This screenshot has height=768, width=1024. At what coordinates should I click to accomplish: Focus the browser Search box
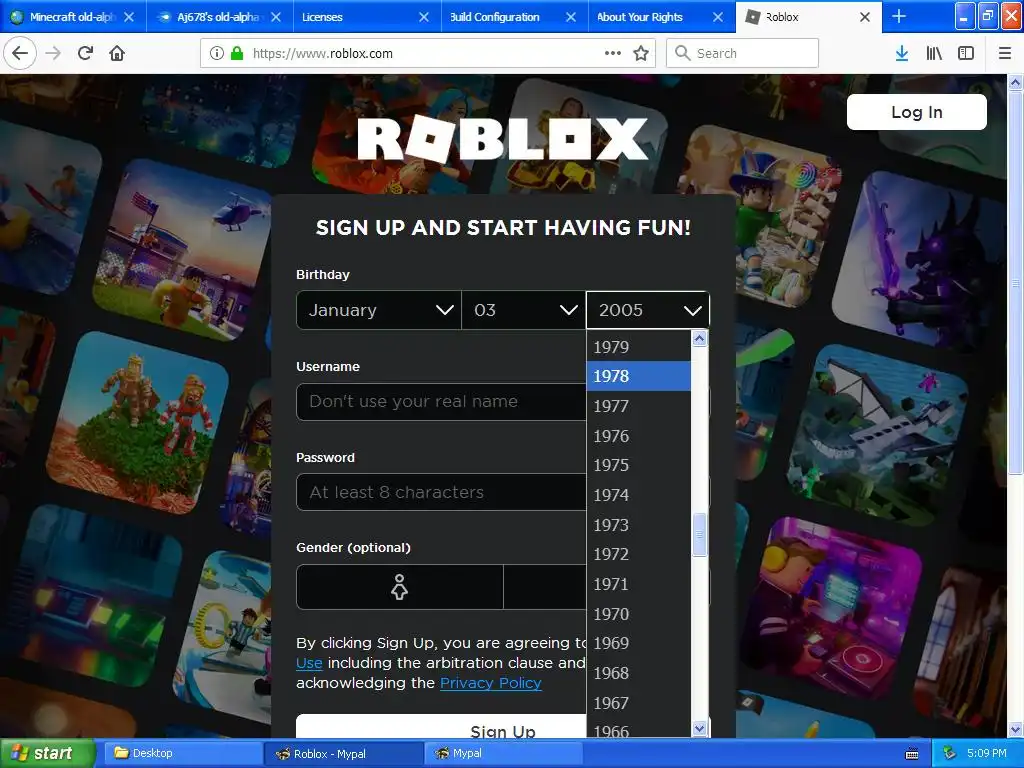pos(743,53)
